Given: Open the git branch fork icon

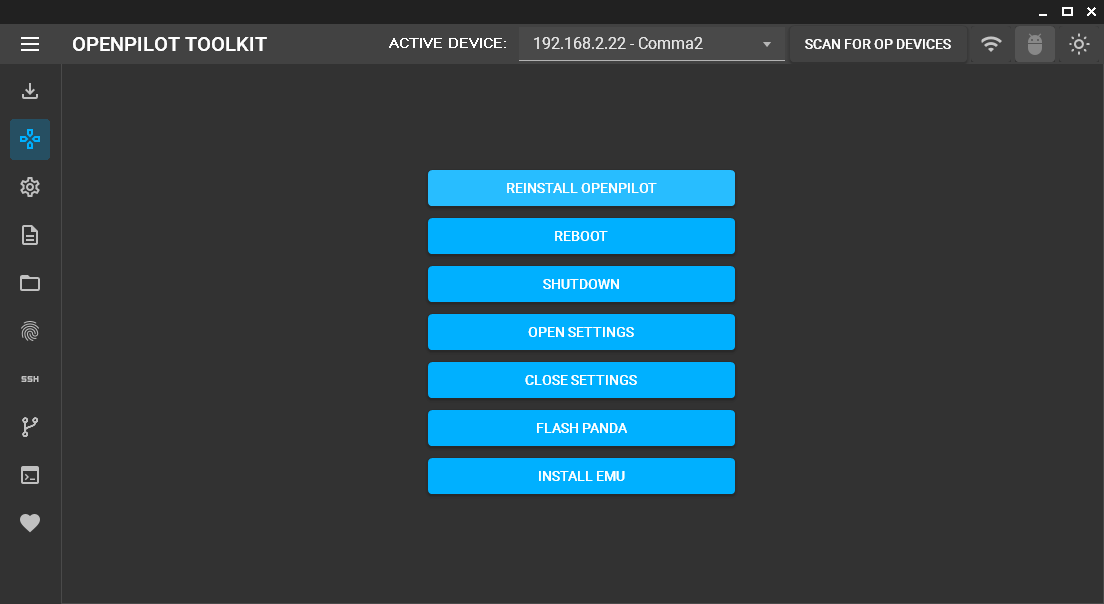Looking at the screenshot, I should pyautogui.click(x=30, y=427).
